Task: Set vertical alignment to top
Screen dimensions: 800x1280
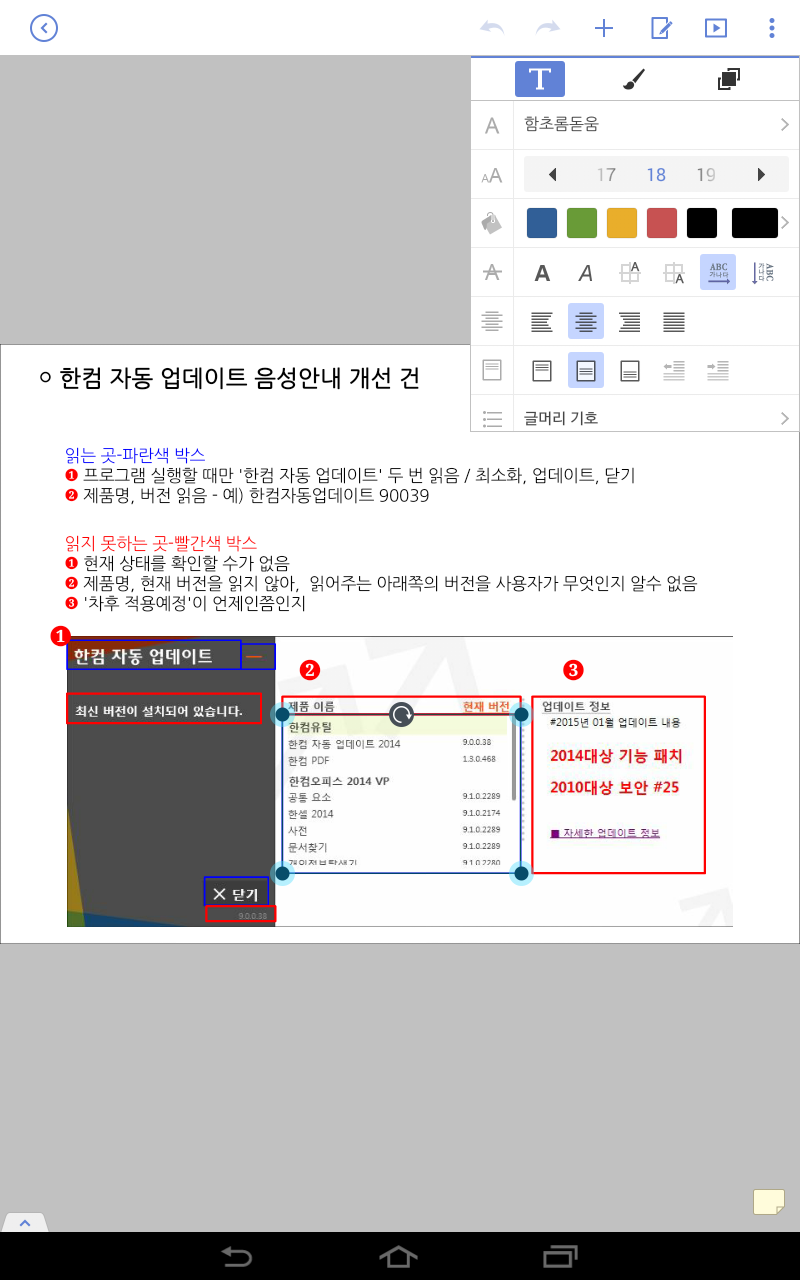Action: tap(542, 371)
